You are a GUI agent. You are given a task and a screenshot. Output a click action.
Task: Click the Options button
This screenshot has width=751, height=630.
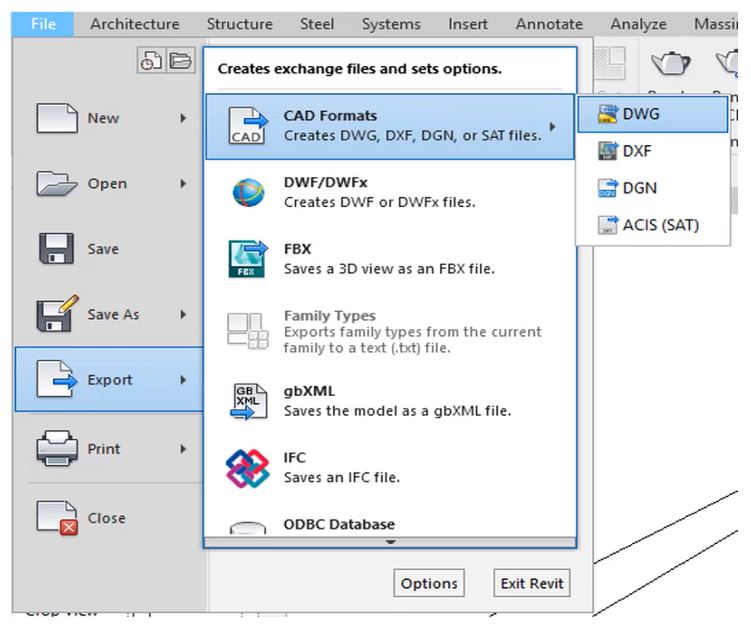tap(429, 583)
